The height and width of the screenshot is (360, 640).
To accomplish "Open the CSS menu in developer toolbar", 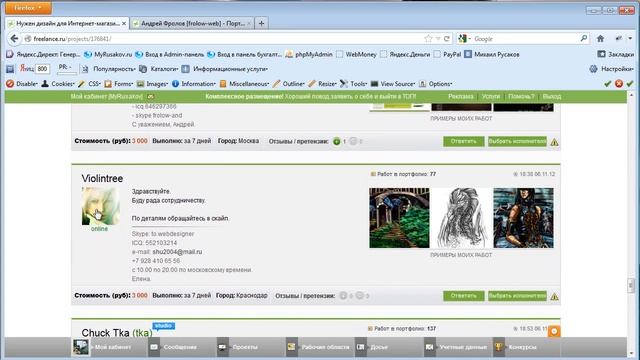I will click(x=89, y=84).
